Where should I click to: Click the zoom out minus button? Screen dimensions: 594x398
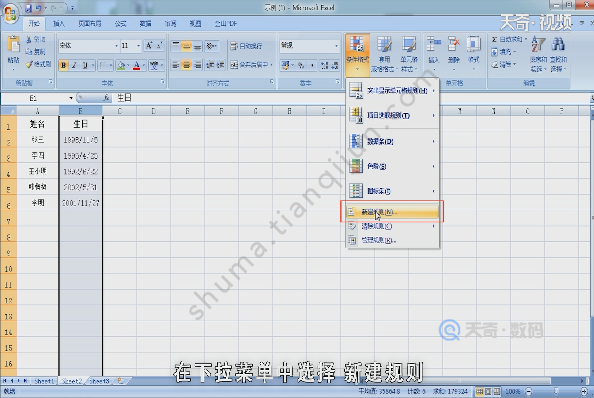point(528,391)
